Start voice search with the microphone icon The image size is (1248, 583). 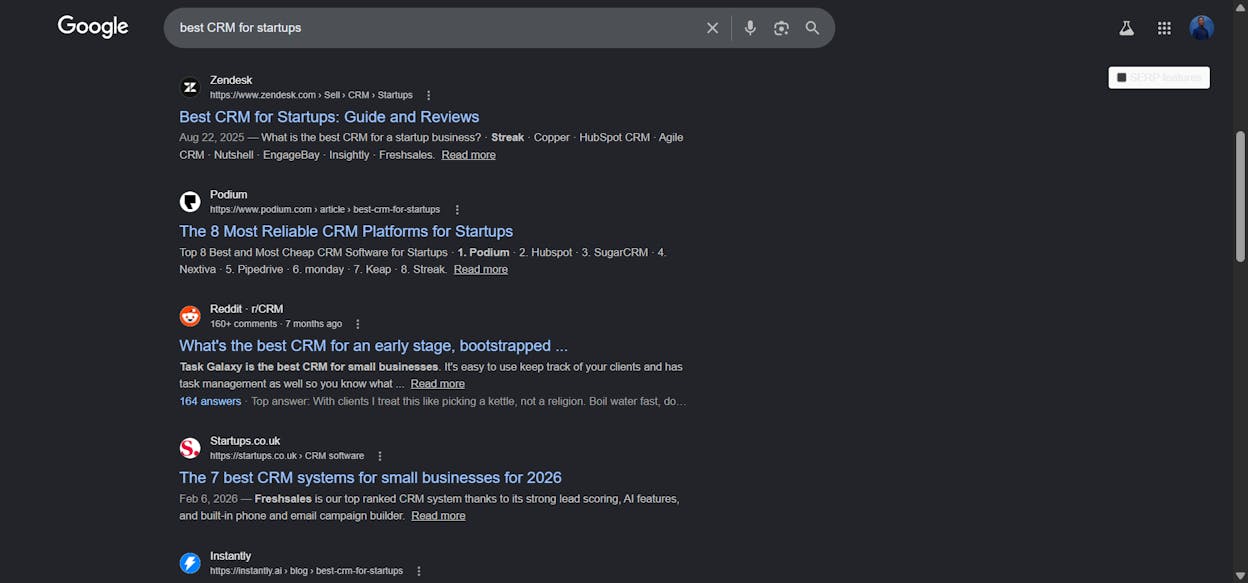[750, 28]
